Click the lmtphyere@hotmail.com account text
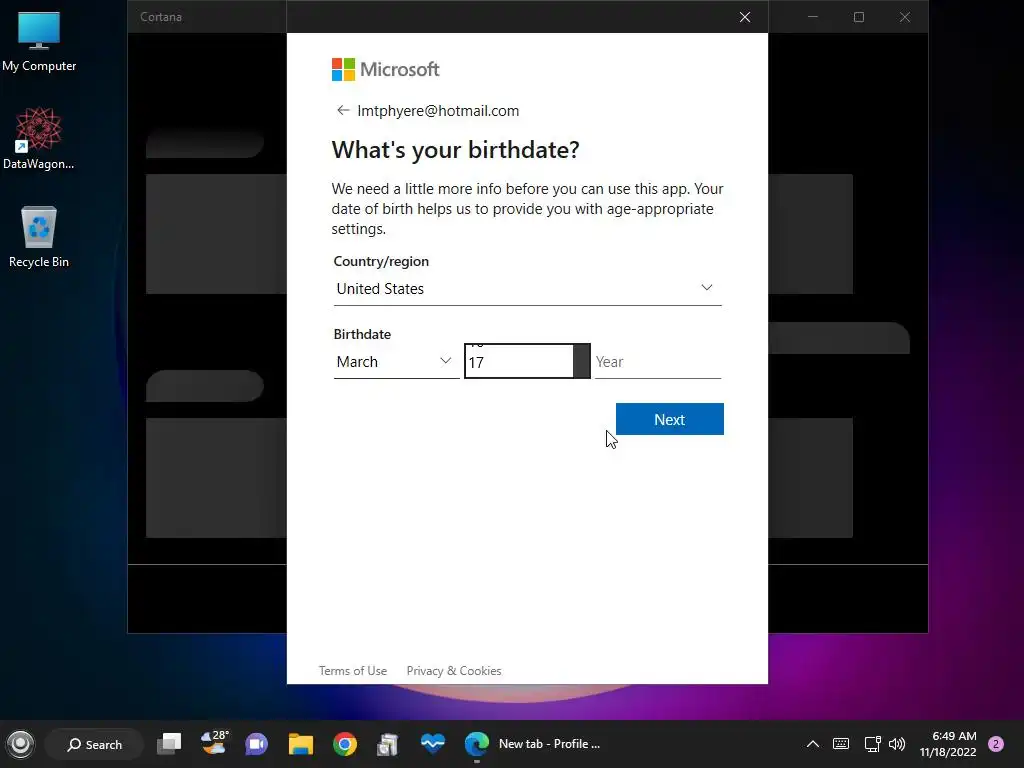This screenshot has height=768, width=1024. tap(438, 111)
